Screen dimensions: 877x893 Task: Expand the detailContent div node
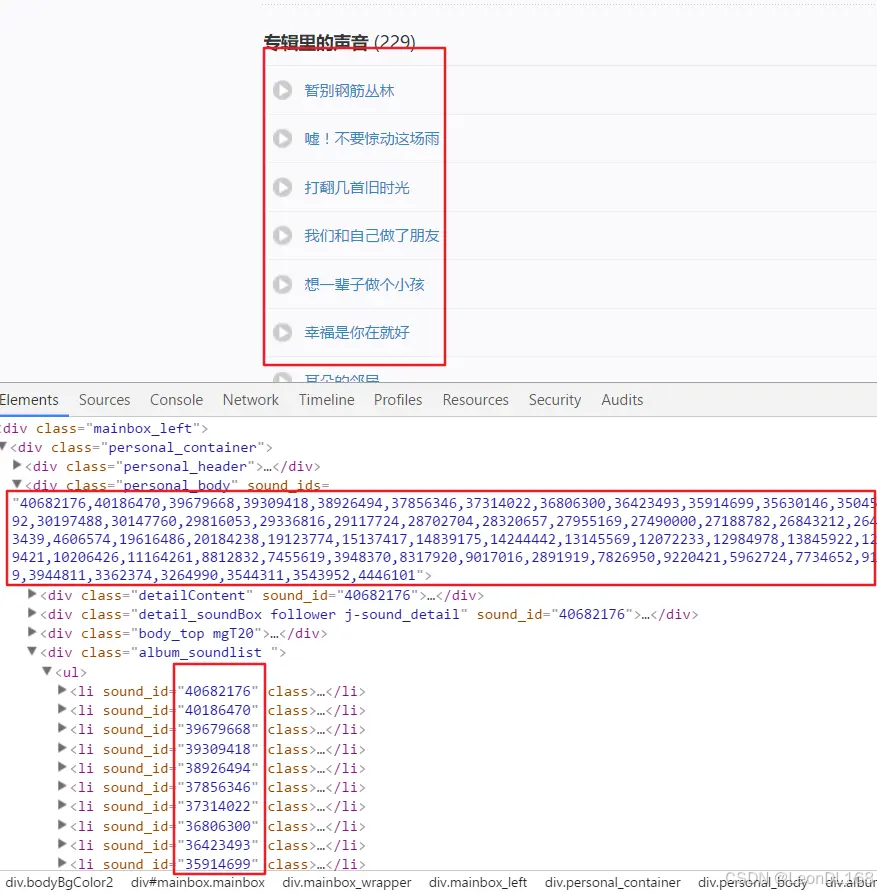pos(32,595)
